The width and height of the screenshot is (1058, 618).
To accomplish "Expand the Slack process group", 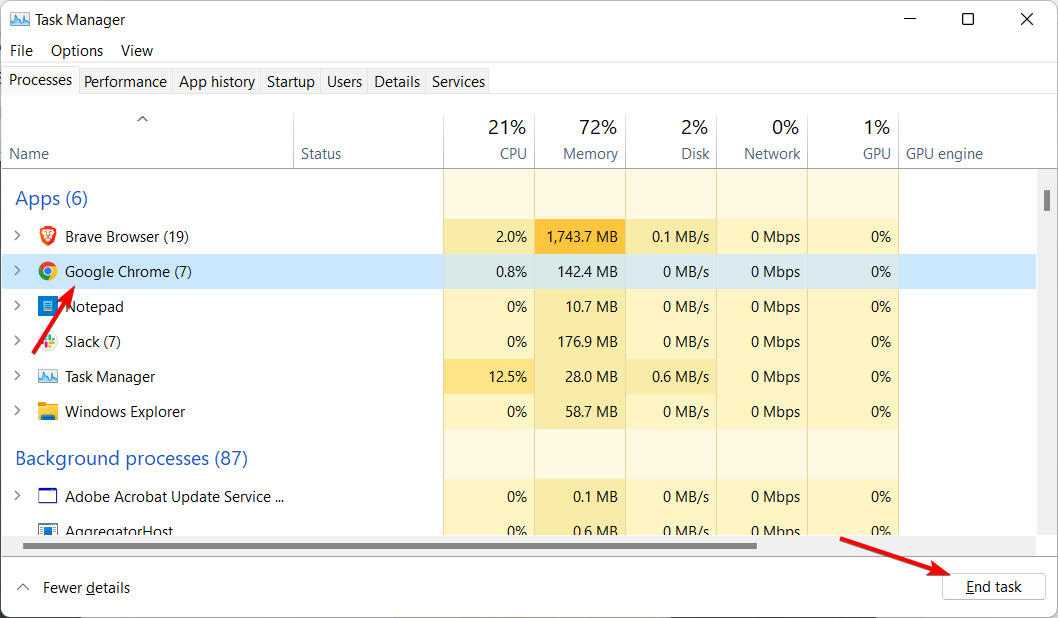I will tap(18, 341).
